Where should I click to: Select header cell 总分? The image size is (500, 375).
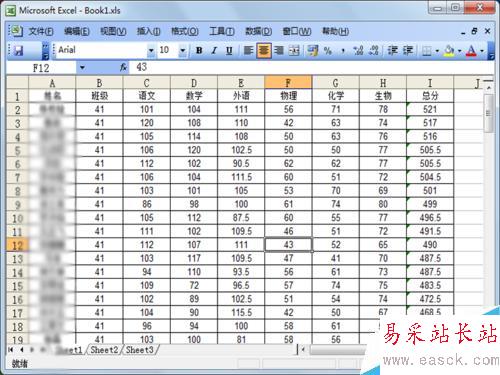tap(430, 96)
